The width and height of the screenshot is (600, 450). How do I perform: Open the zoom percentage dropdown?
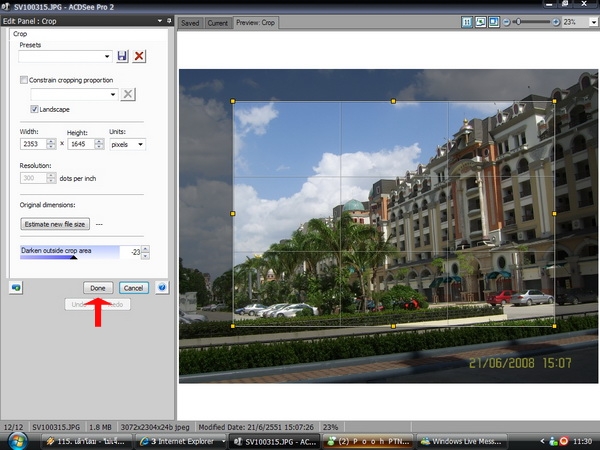click(x=593, y=22)
